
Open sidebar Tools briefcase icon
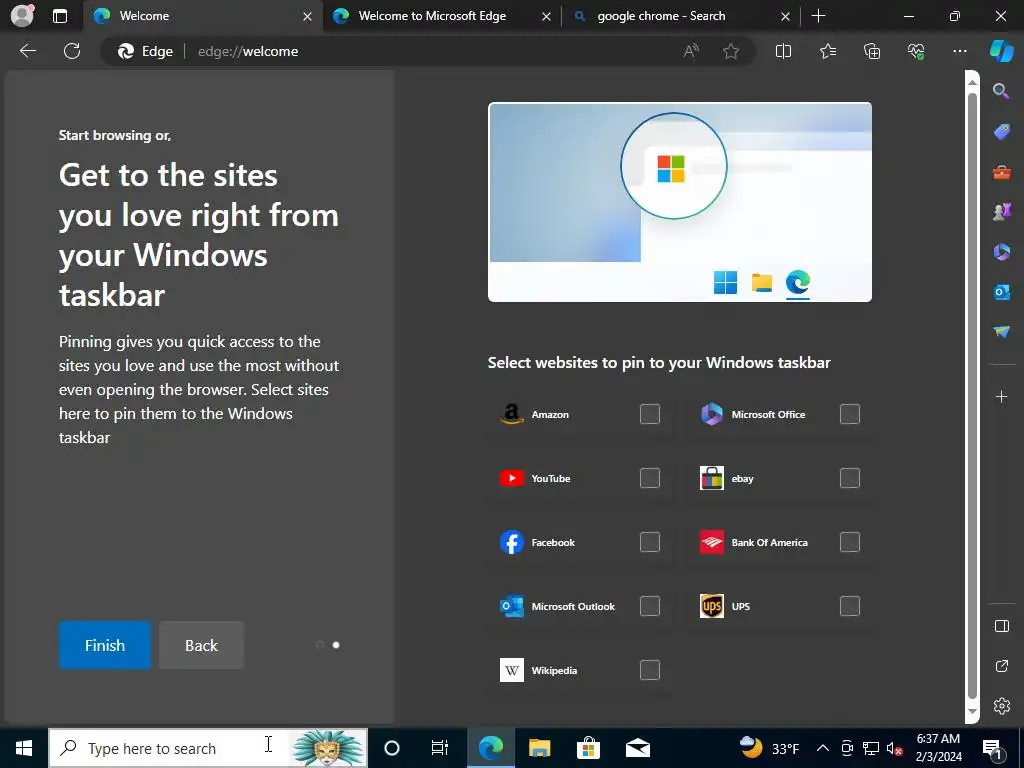1001,172
